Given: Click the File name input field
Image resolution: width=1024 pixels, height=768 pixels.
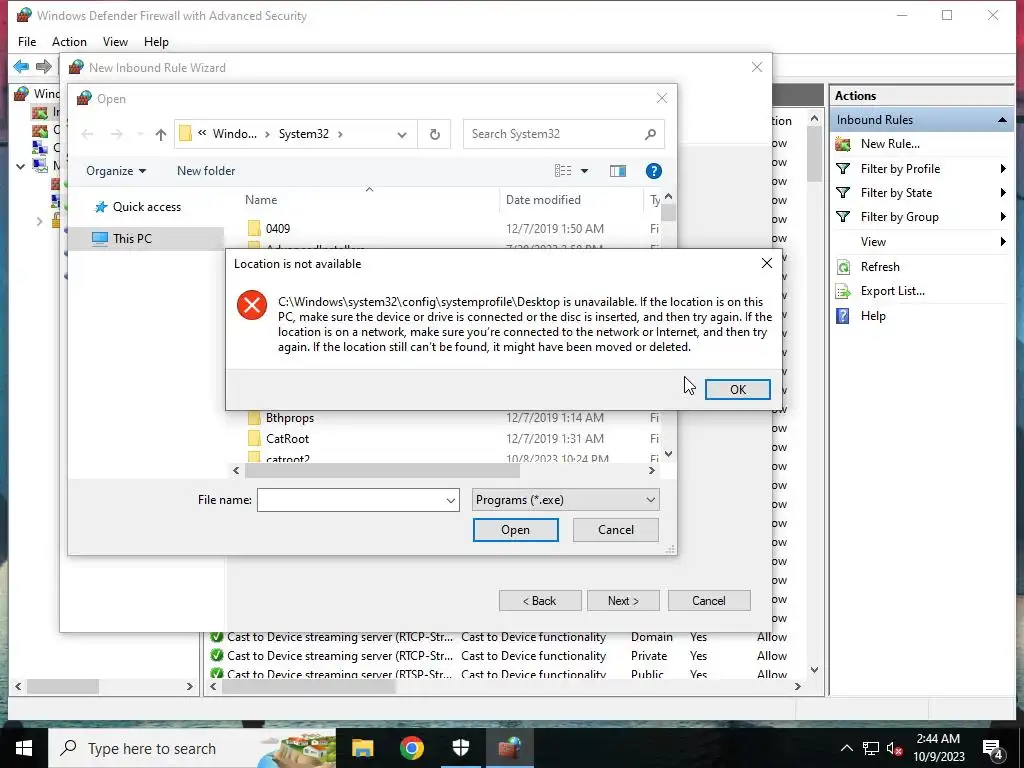Looking at the screenshot, I should pyautogui.click(x=351, y=500).
